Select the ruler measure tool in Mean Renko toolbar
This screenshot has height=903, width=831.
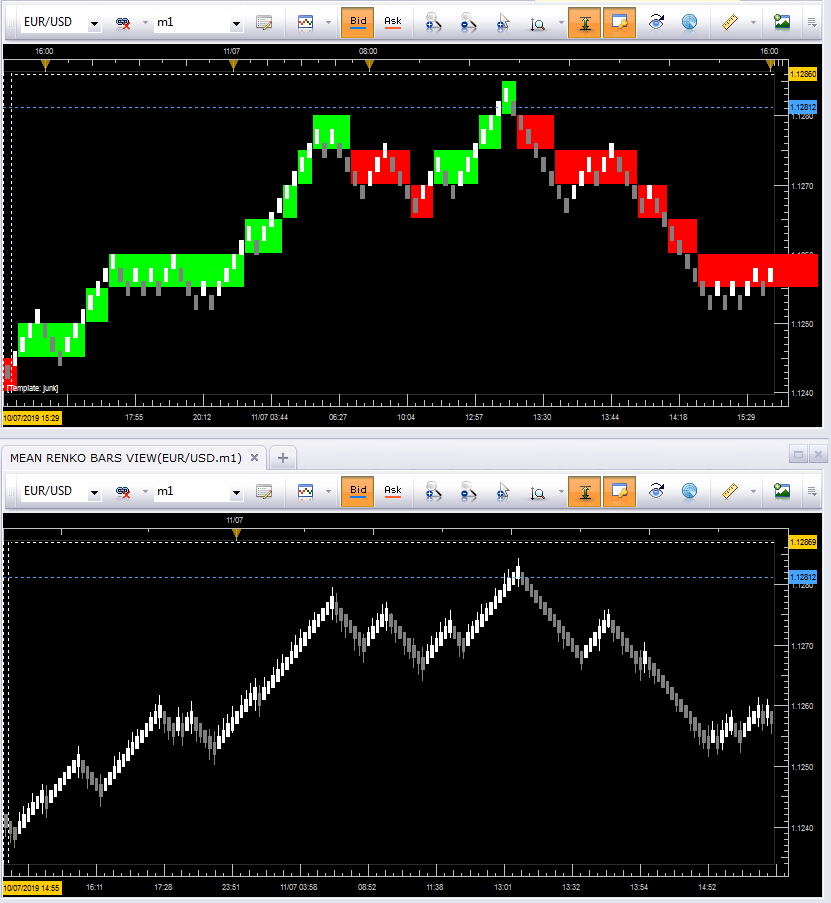(x=730, y=492)
